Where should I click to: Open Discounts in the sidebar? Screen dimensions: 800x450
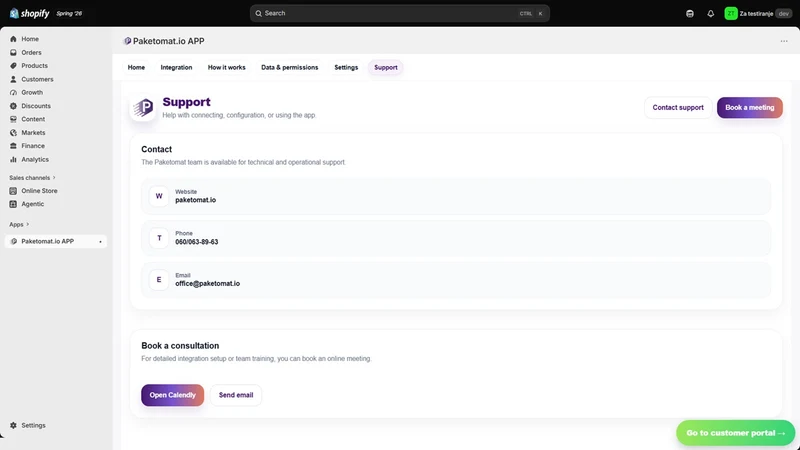pyautogui.click(x=36, y=106)
